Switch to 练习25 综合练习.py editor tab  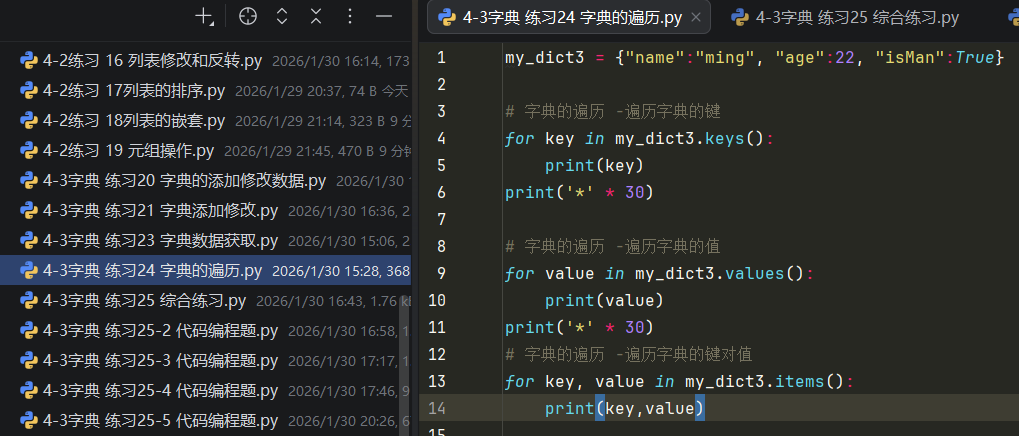(845, 18)
